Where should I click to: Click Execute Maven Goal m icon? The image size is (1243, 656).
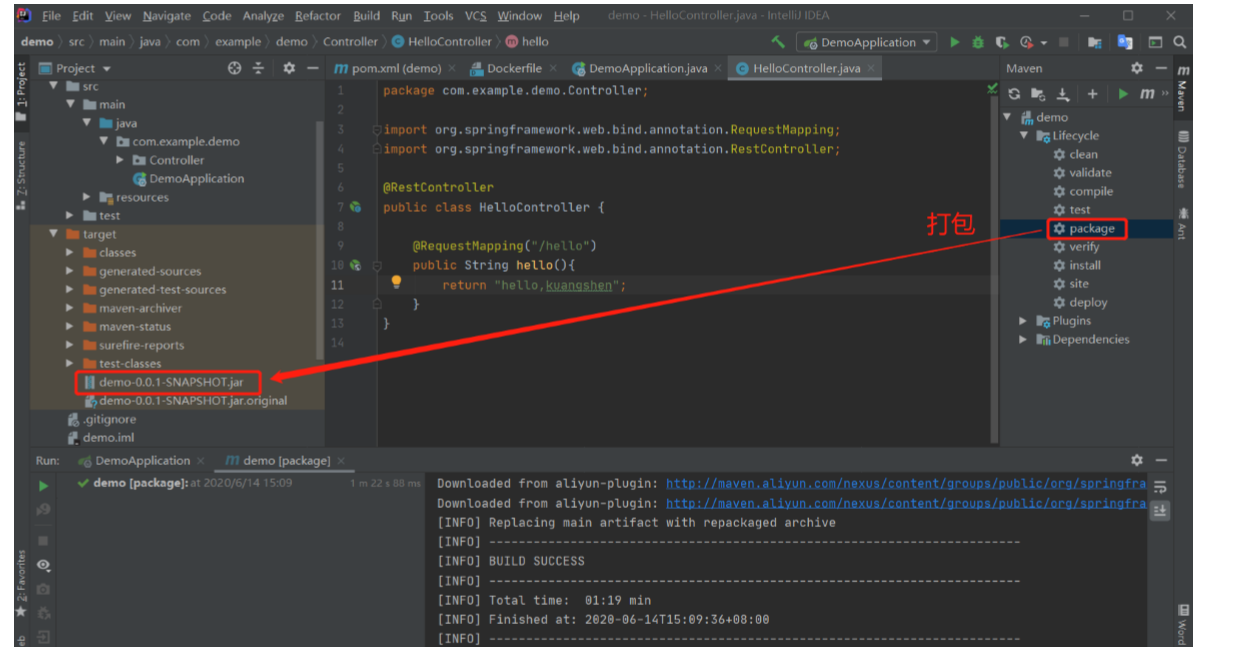pyautogui.click(x=1147, y=94)
